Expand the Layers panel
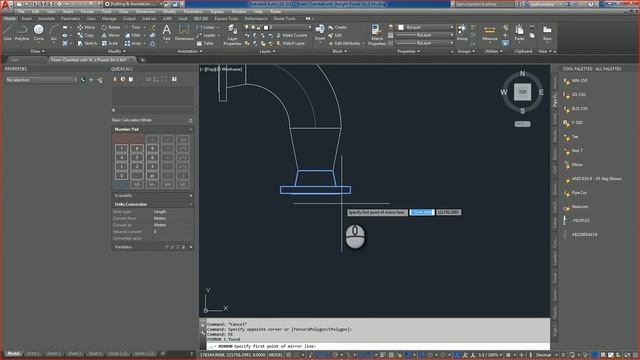 click(267, 51)
